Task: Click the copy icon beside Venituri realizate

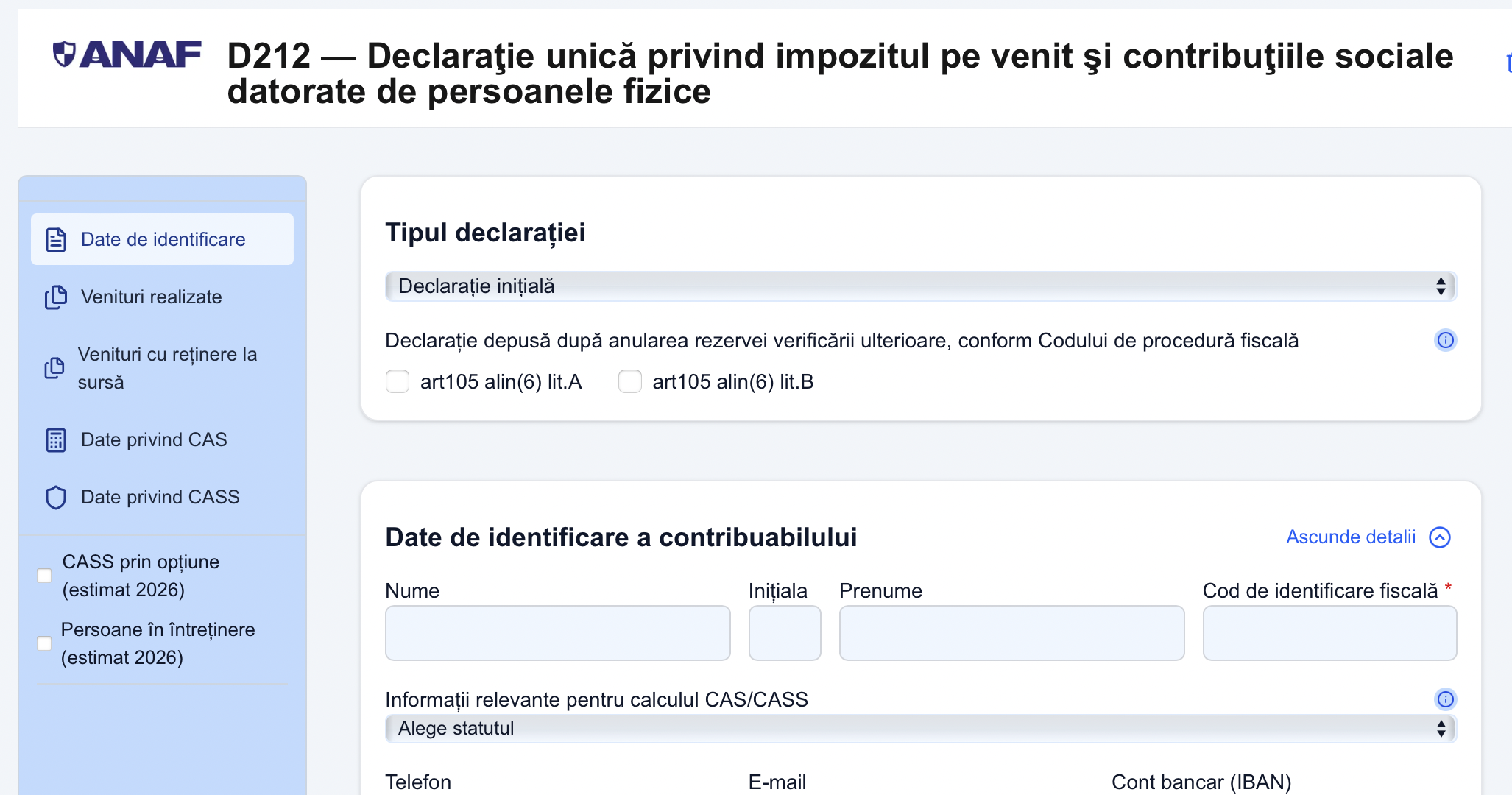Action: click(55, 297)
